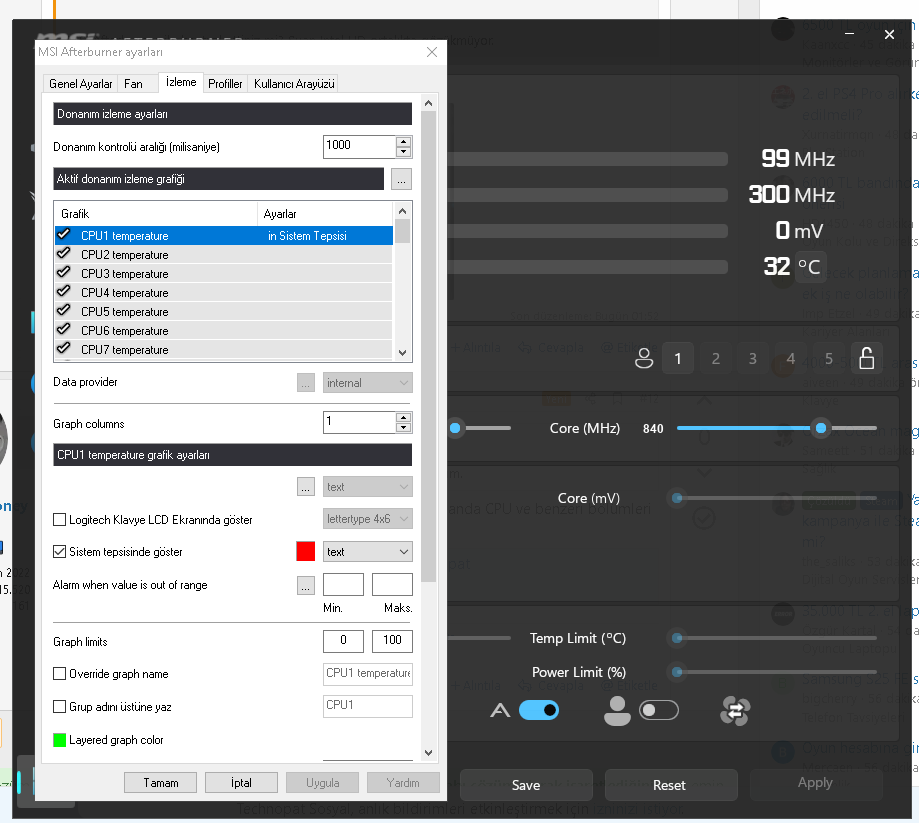Click the Power Limit slider handle
919x823 pixels.
click(677, 672)
